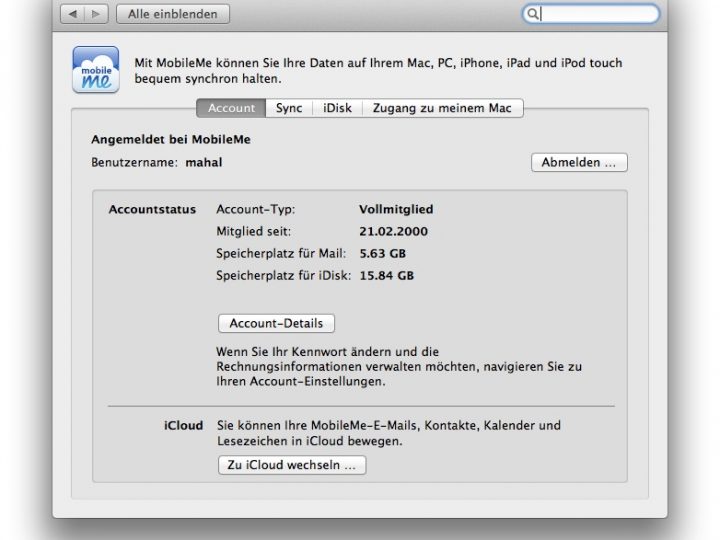The image size is (720, 540).
Task: Click username value mahal
Action: [204, 163]
